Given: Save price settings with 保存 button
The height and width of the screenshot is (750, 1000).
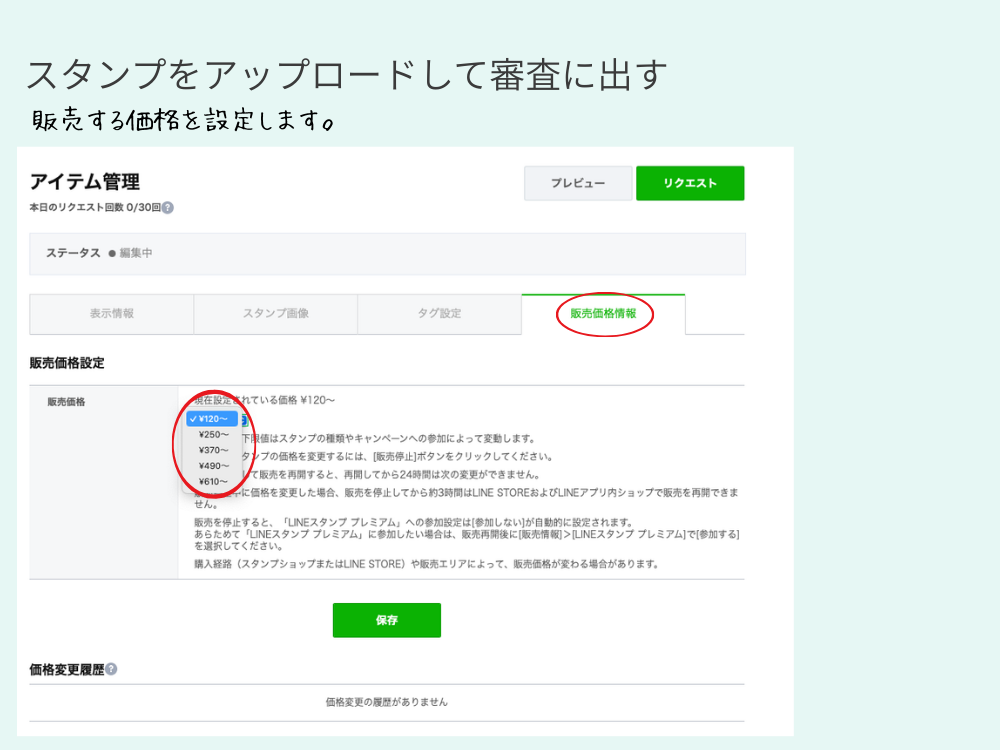Looking at the screenshot, I should pyautogui.click(x=387, y=620).
